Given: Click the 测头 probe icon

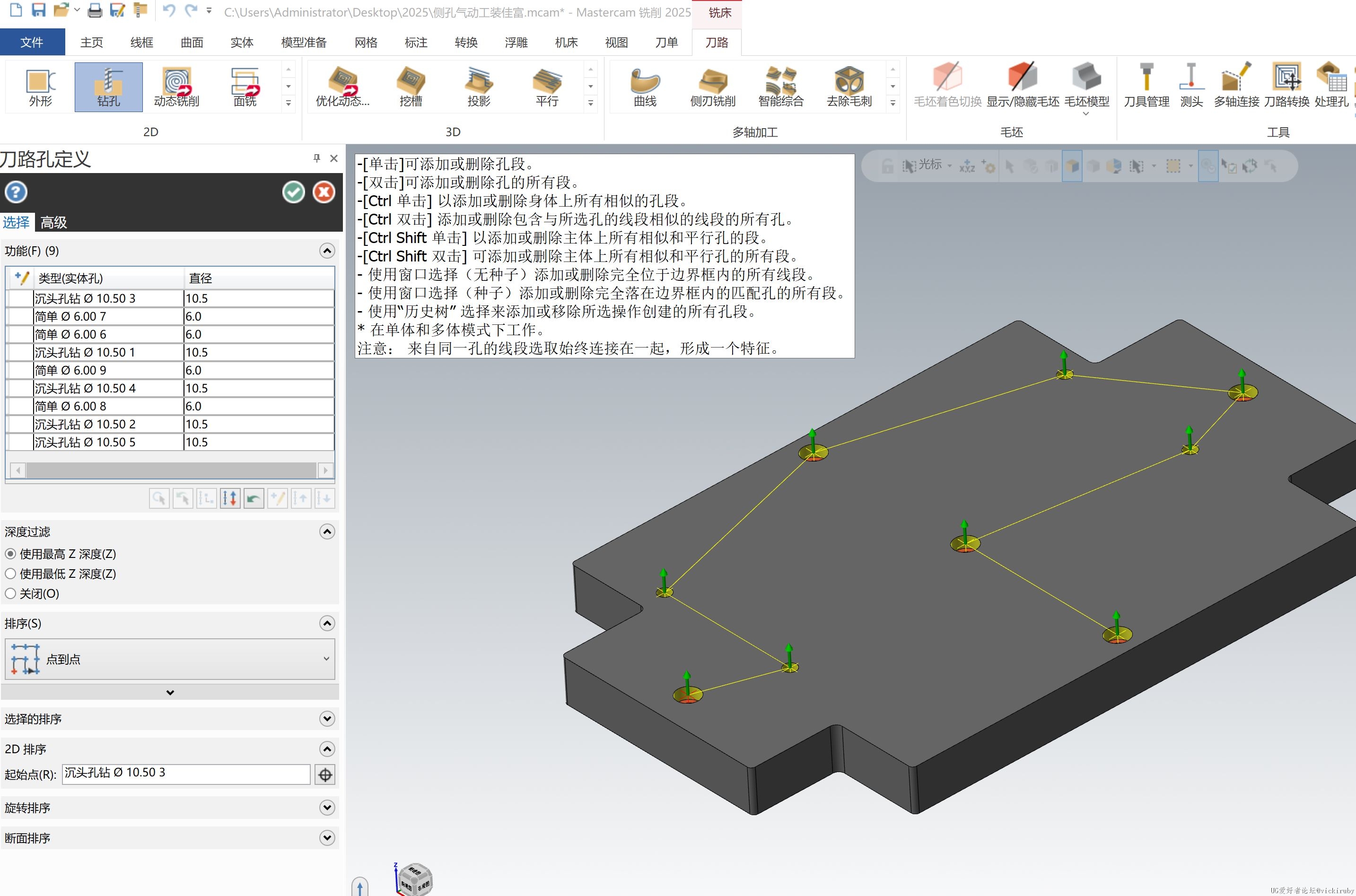Looking at the screenshot, I should (x=1191, y=86).
